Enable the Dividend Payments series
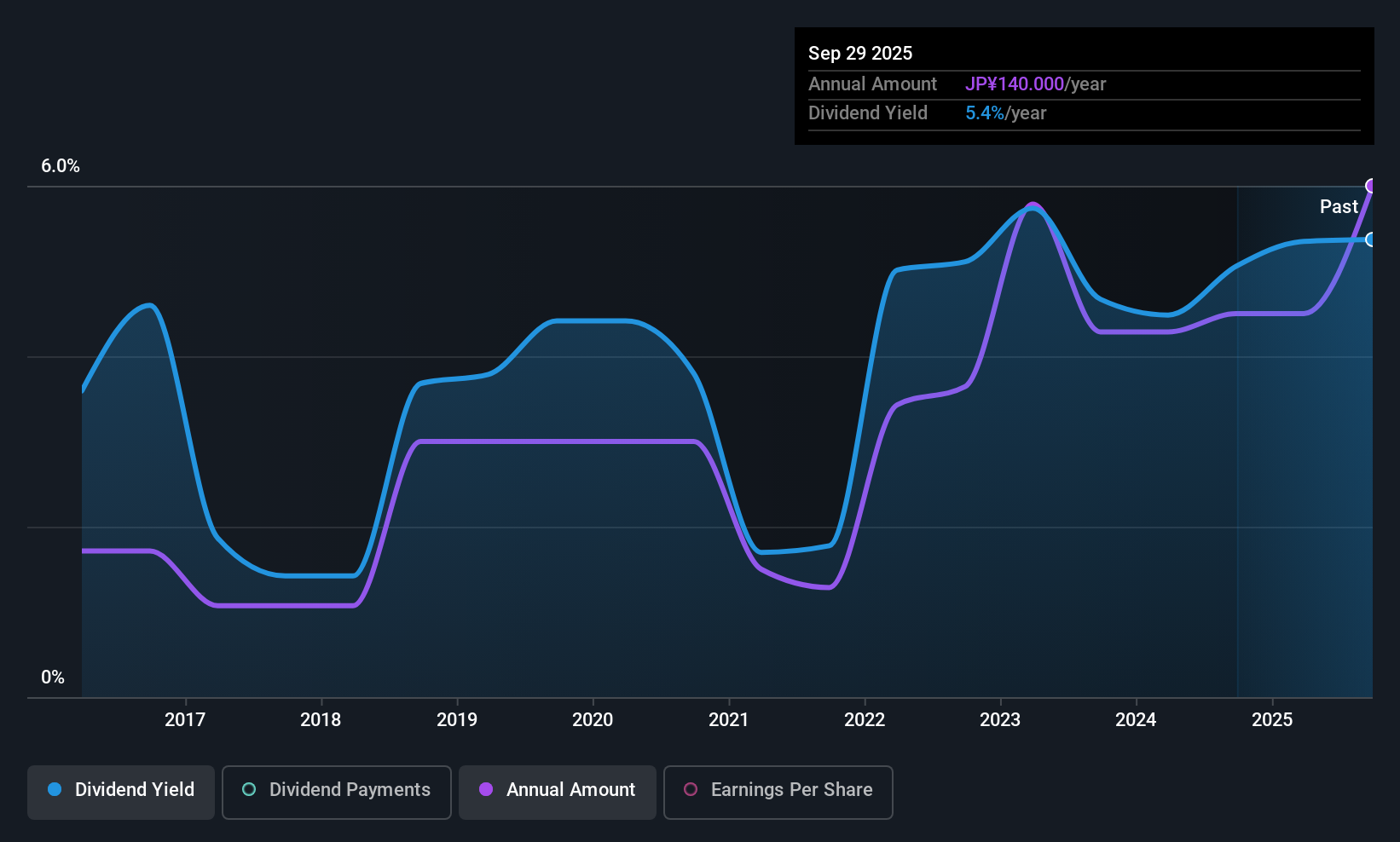This screenshot has width=1400, height=842. (336, 790)
